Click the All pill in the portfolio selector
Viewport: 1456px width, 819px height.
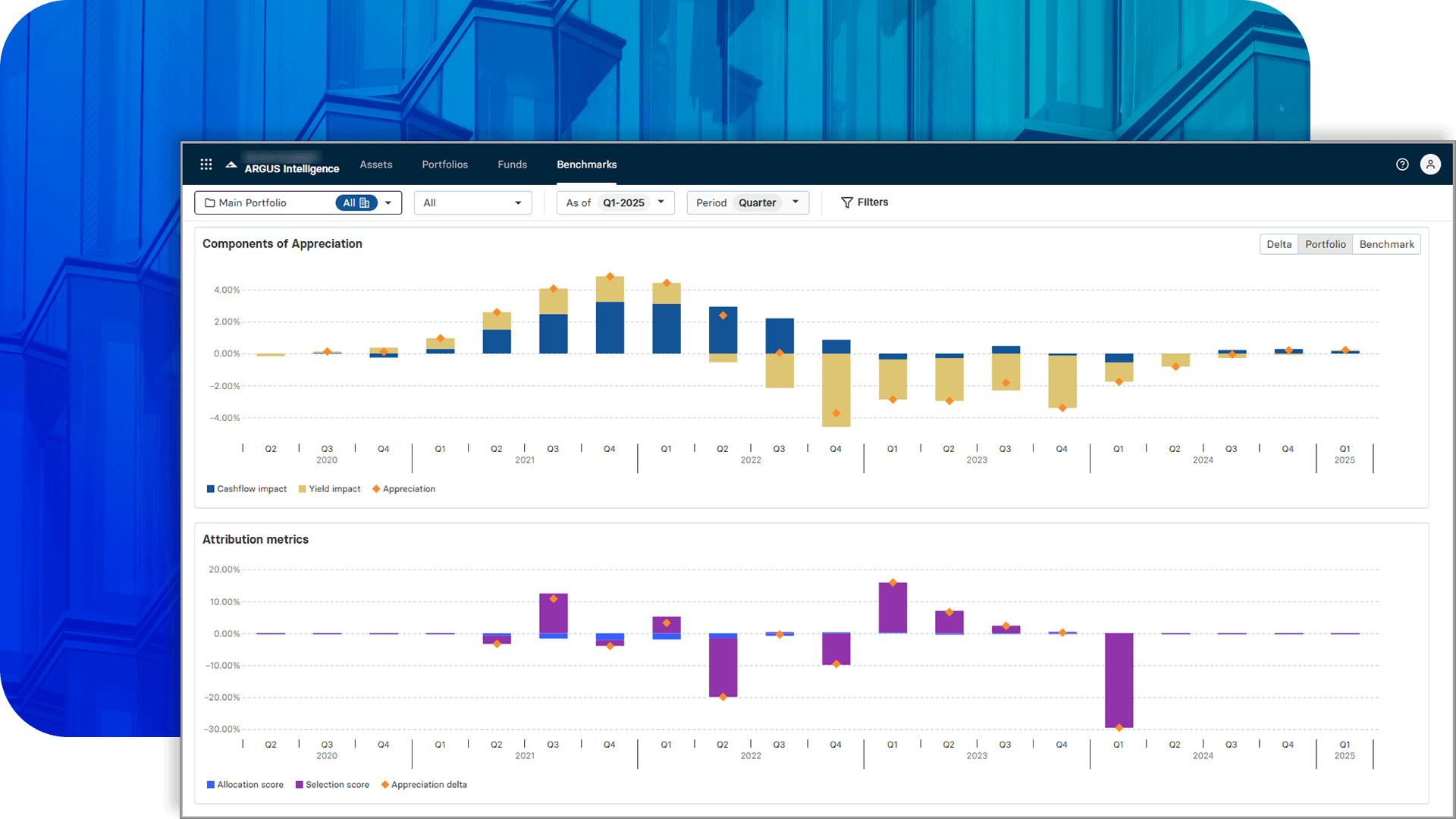pyautogui.click(x=356, y=202)
